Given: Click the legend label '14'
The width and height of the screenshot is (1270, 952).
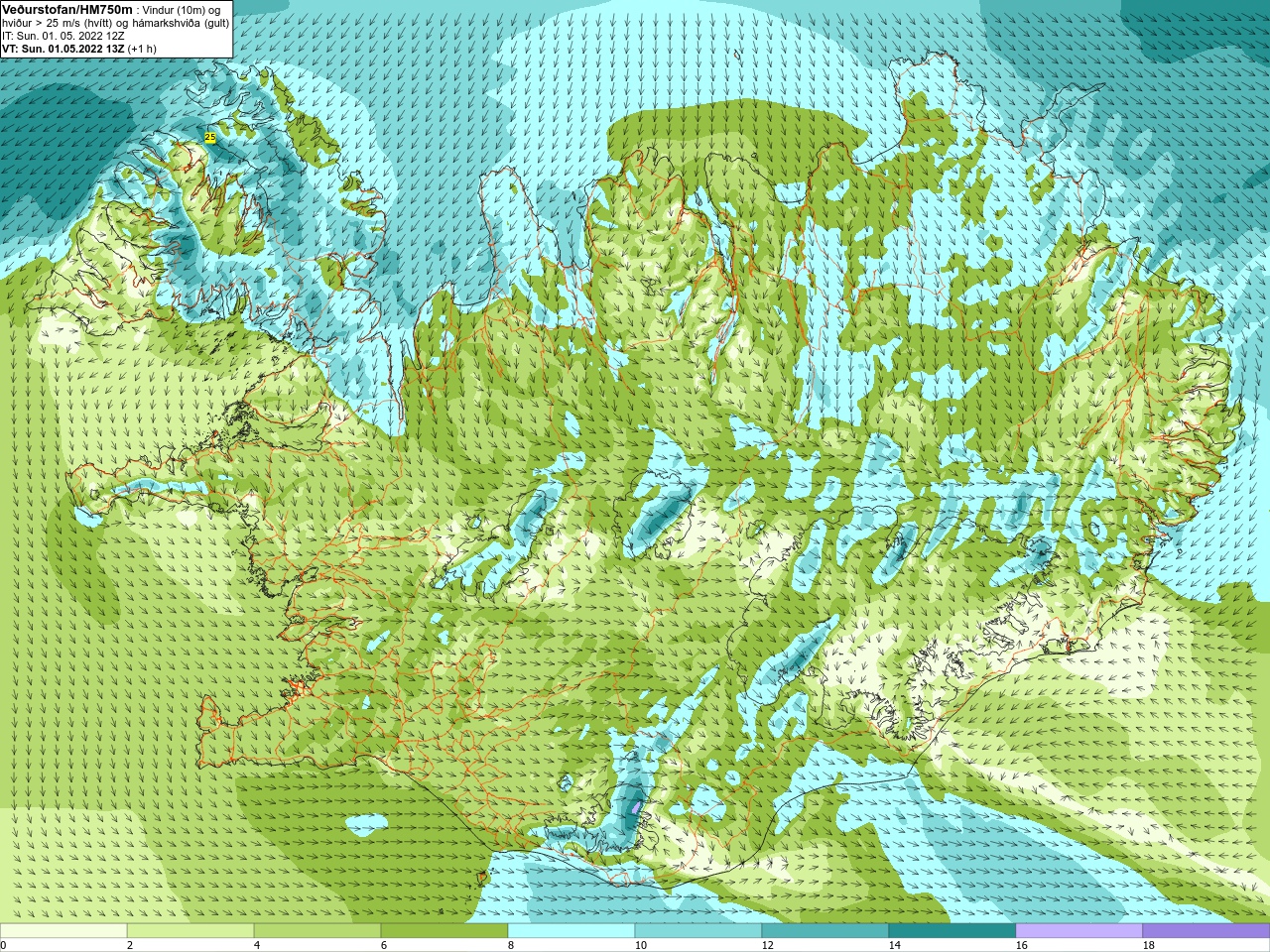Looking at the screenshot, I should tap(894, 945).
